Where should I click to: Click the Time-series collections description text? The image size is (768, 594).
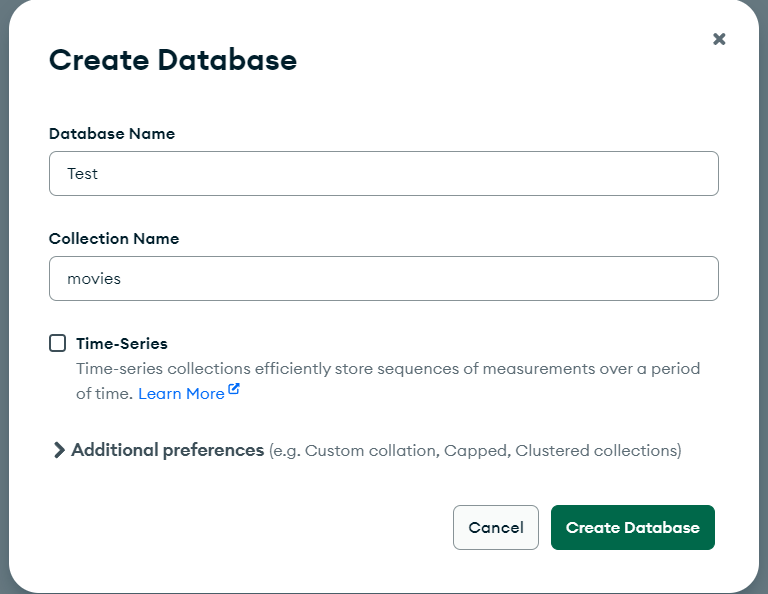coord(388,368)
